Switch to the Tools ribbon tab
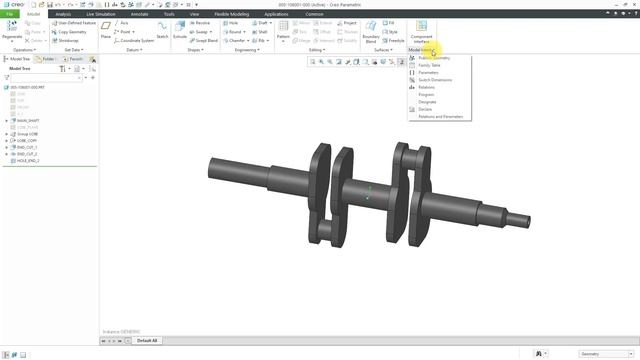Image resolution: width=640 pixels, height=360 pixels. pyautogui.click(x=169, y=14)
